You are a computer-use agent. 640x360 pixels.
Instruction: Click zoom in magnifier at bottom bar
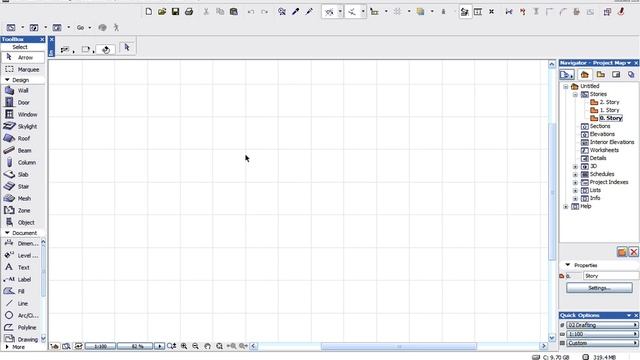point(184,346)
